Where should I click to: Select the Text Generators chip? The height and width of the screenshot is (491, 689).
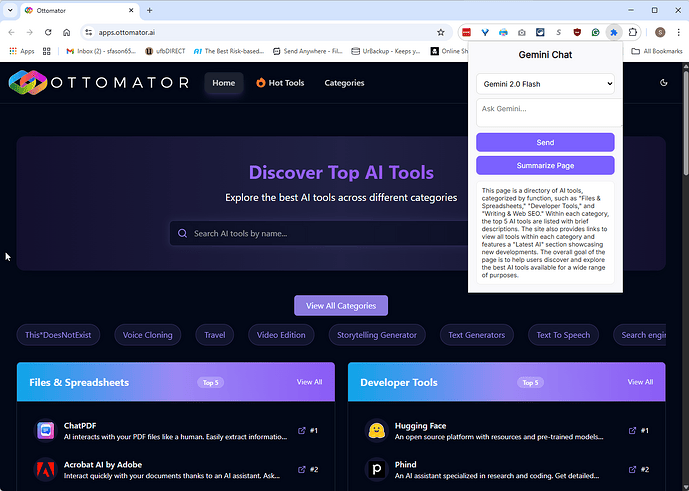click(x=477, y=335)
